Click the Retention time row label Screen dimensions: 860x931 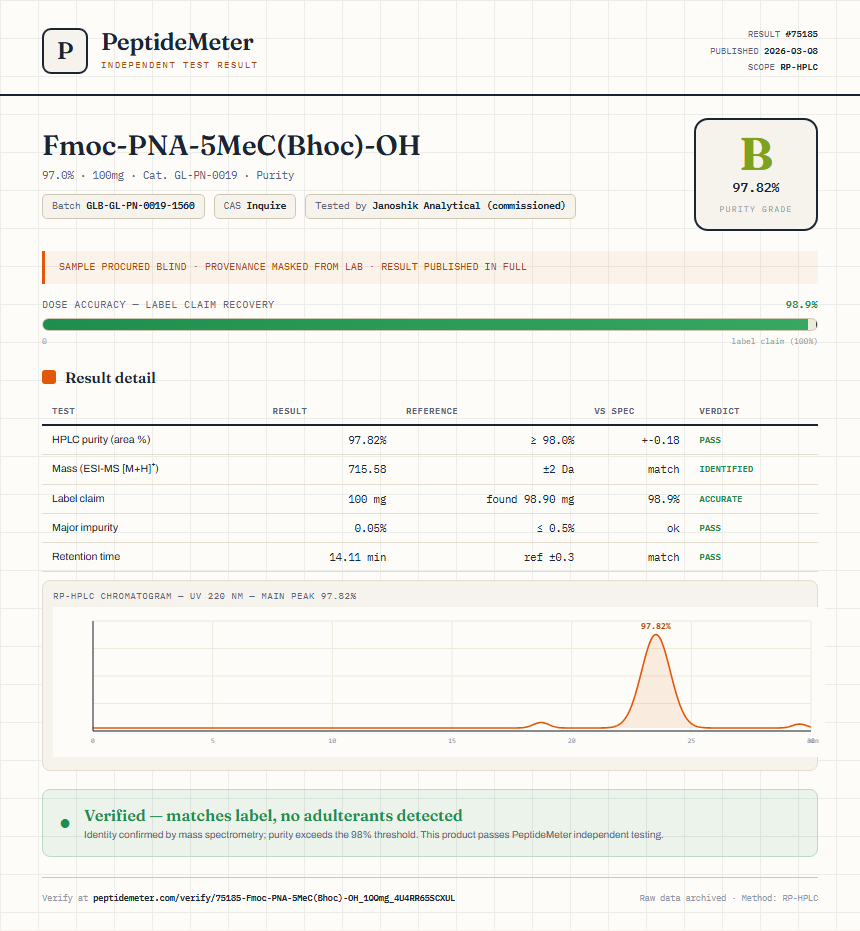click(x=86, y=556)
